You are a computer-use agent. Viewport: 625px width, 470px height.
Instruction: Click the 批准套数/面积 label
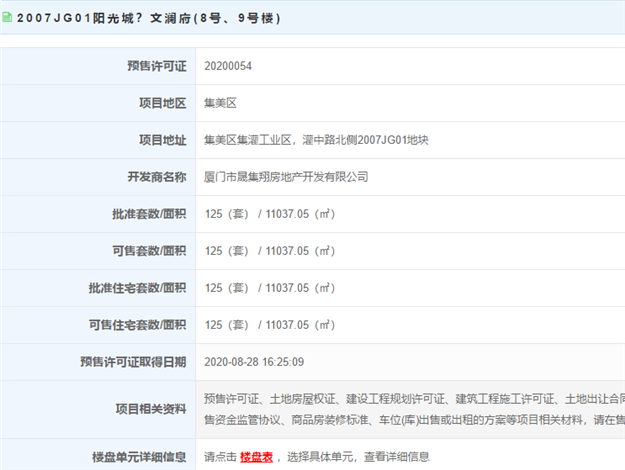(x=149, y=214)
